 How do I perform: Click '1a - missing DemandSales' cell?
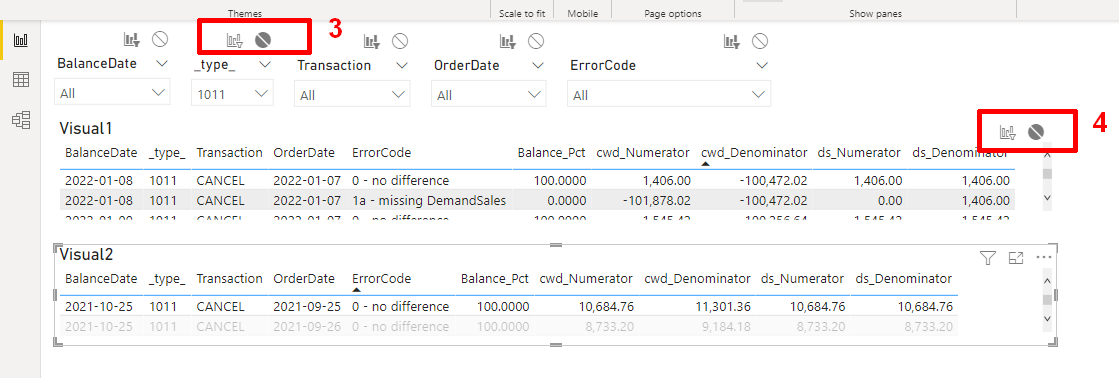(429, 200)
